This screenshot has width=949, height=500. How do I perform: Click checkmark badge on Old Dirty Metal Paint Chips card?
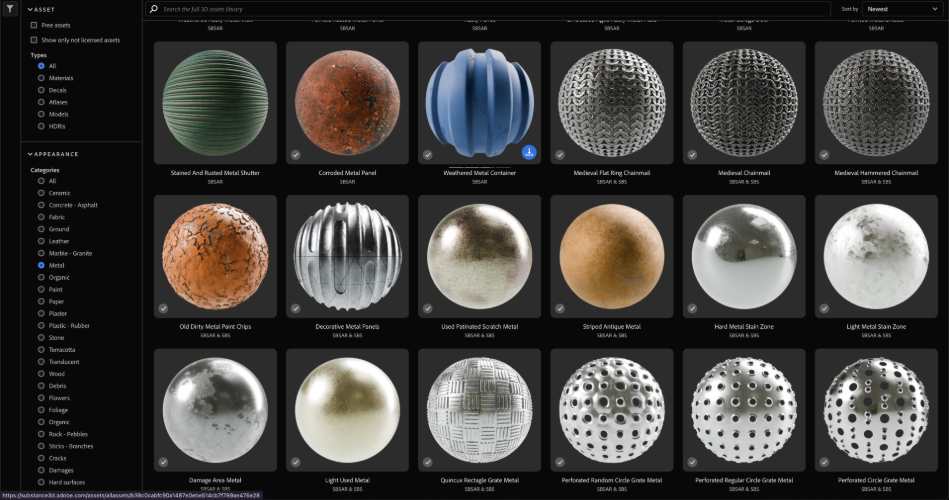[163, 308]
